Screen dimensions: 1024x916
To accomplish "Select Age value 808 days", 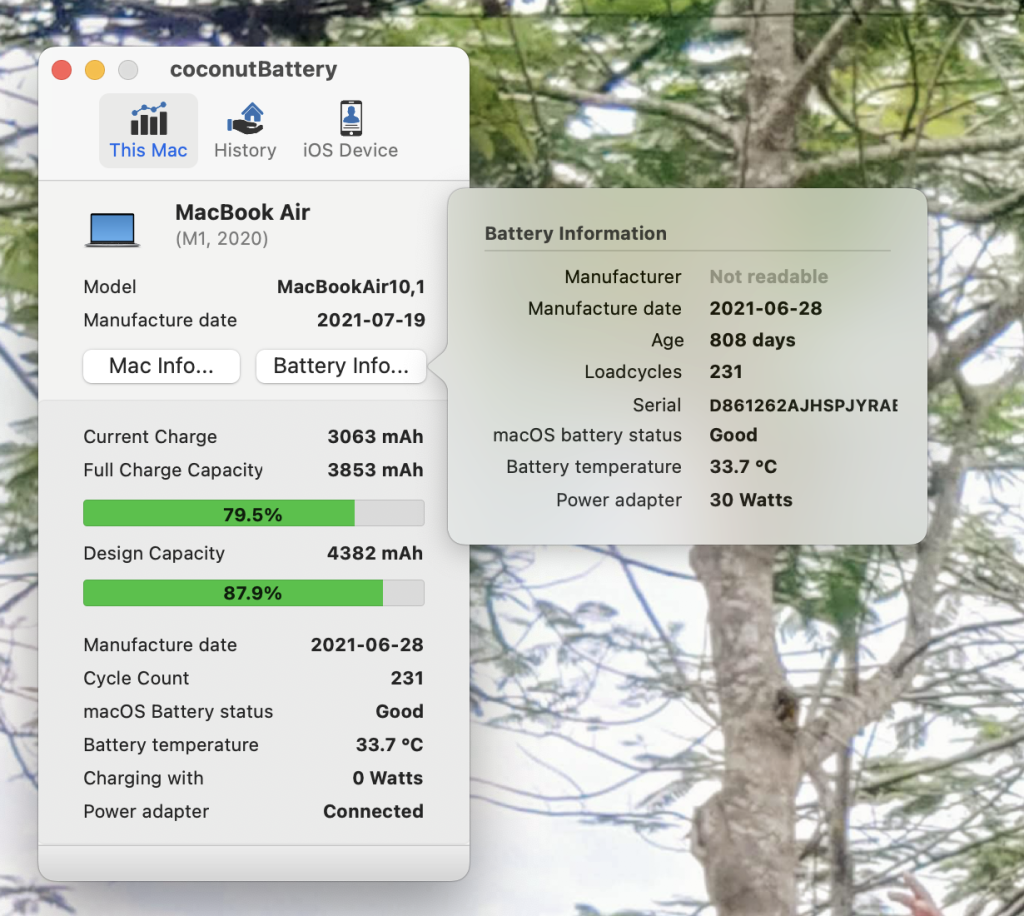I will tap(752, 340).
